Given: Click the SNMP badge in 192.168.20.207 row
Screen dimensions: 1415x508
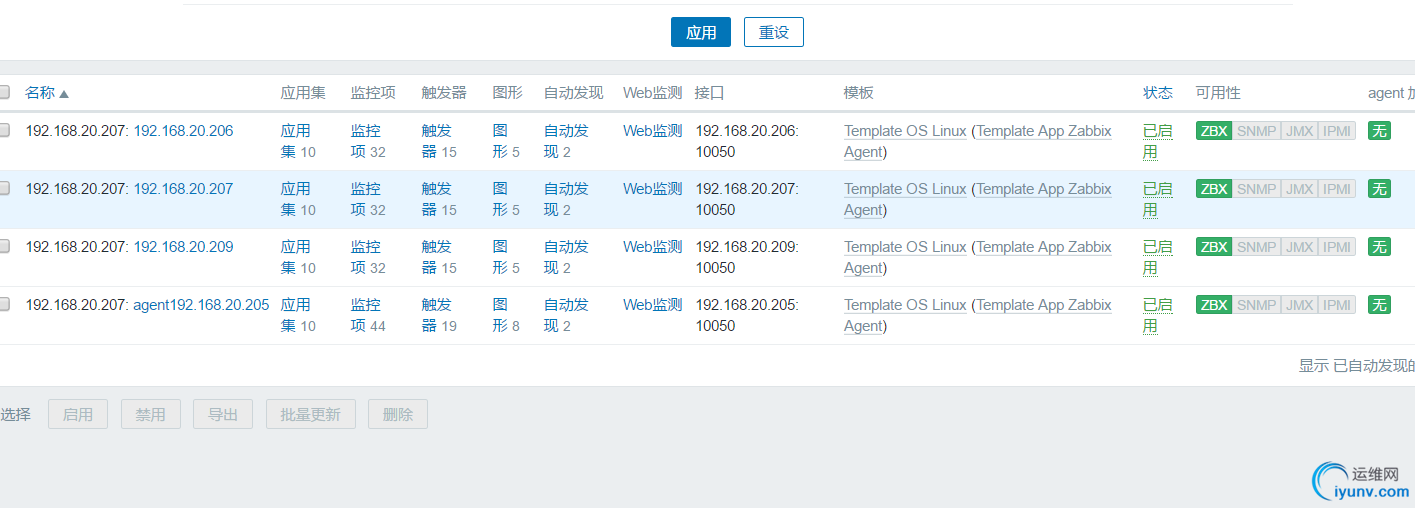Looking at the screenshot, I should click(1256, 189).
